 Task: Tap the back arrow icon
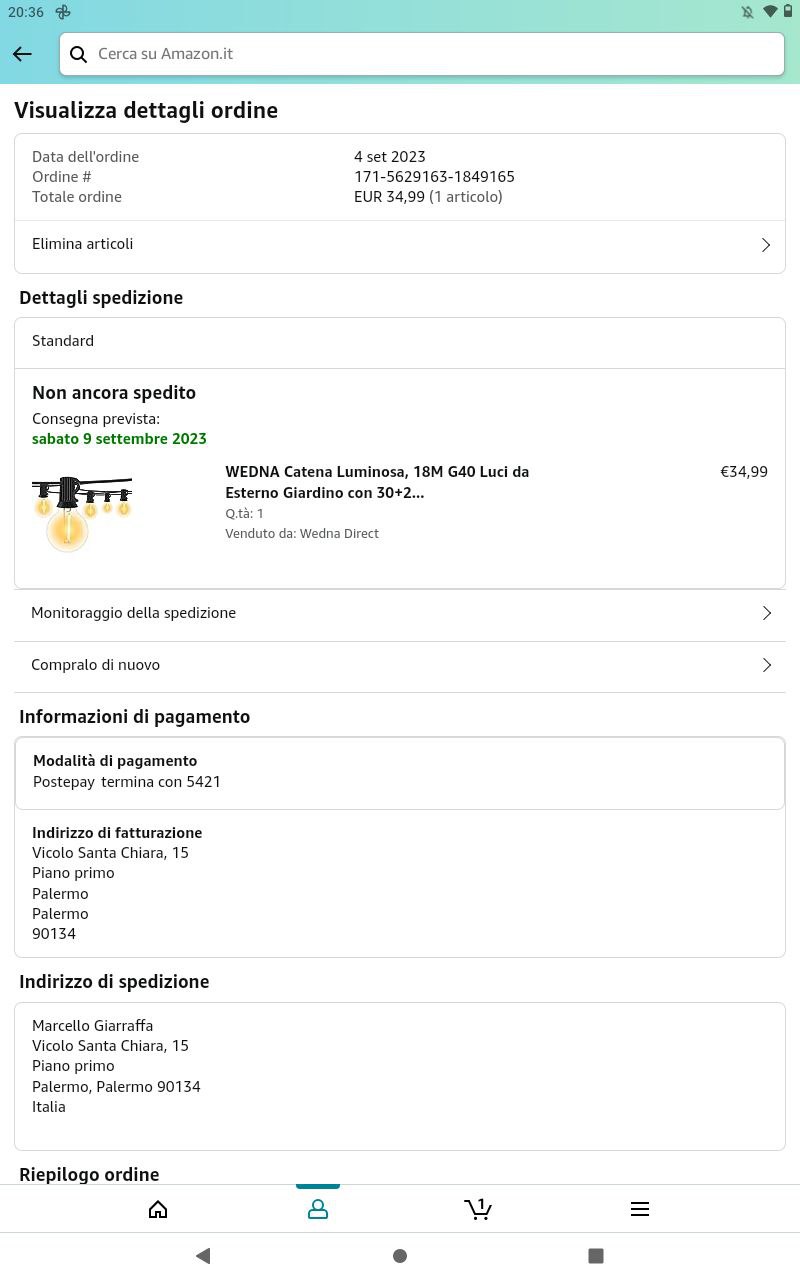[22, 54]
